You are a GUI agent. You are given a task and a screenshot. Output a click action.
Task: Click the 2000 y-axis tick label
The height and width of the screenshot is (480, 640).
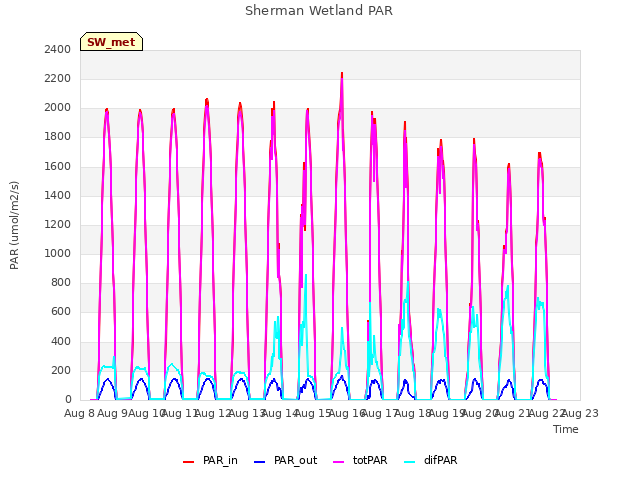coord(58,108)
